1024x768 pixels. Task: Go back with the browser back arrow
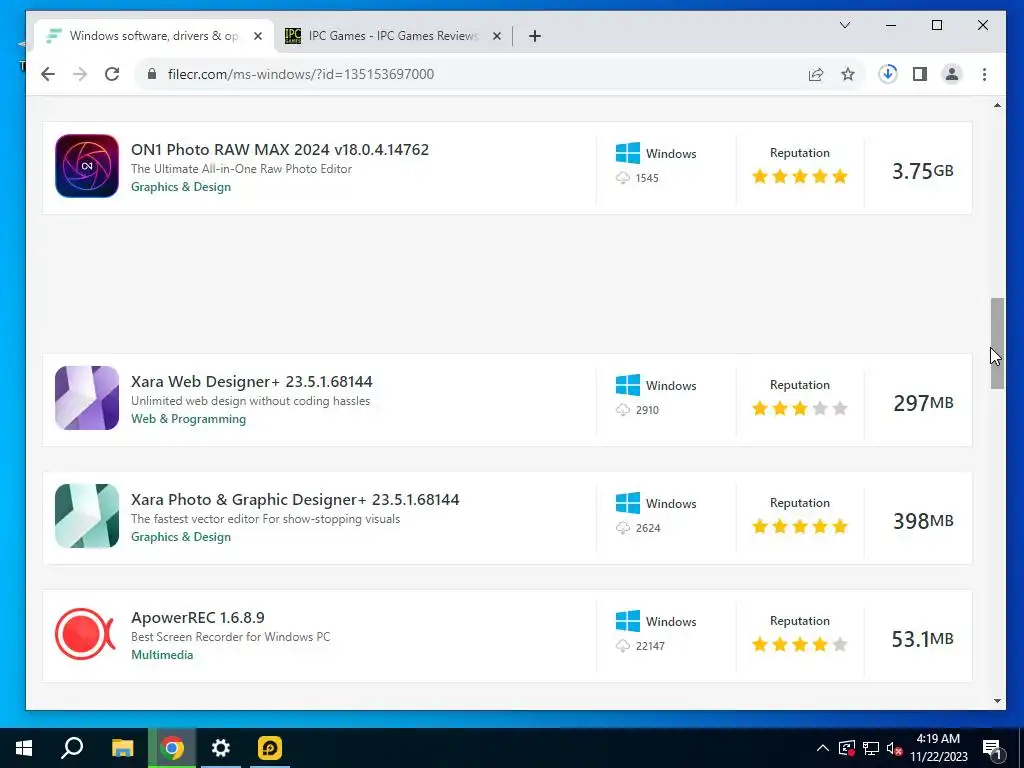pos(48,74)
